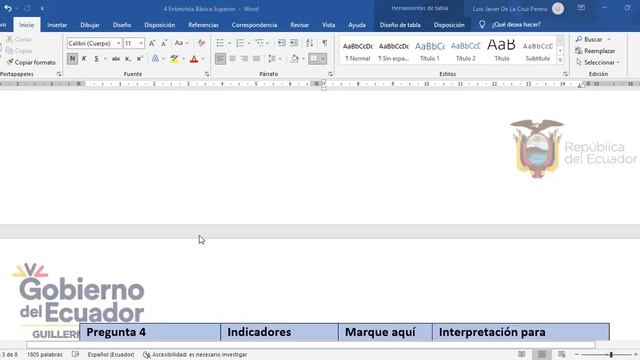640x360 pixels.
Task: Increase paragraph indent
Action: (x=294, y=43)
